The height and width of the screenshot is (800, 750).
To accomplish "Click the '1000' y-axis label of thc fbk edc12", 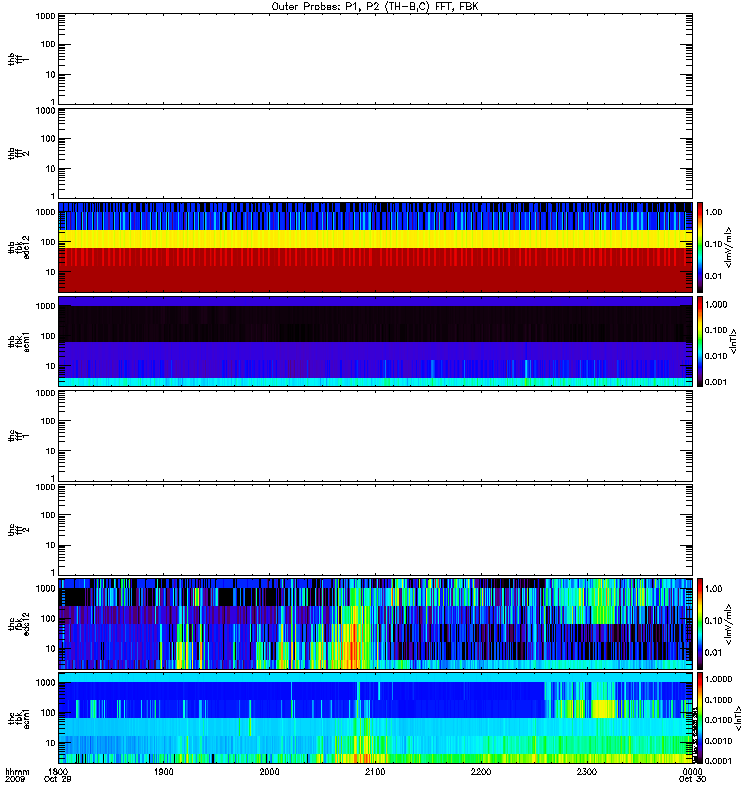I will [x=45, y=589].
